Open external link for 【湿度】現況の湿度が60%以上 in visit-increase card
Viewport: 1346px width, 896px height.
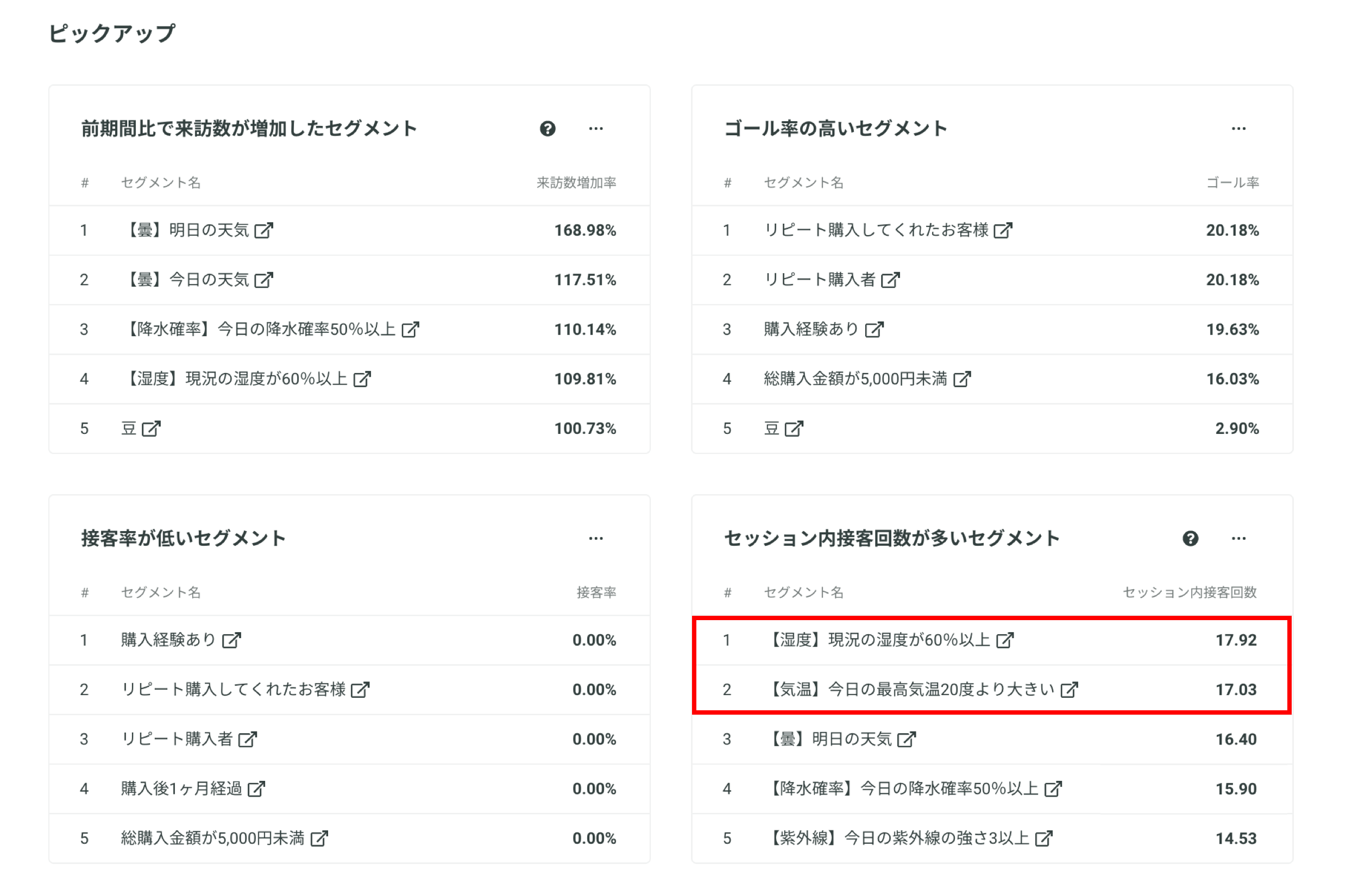(x=362, y=379)
